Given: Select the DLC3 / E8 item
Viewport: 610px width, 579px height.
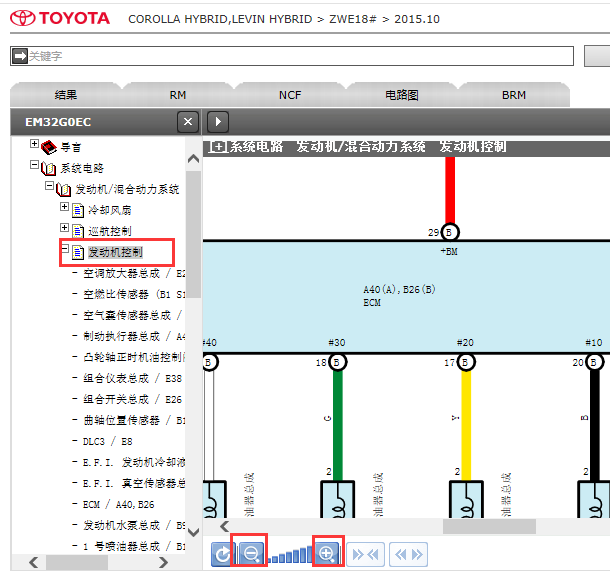Looking at the screenshot, I should [107, 442].
